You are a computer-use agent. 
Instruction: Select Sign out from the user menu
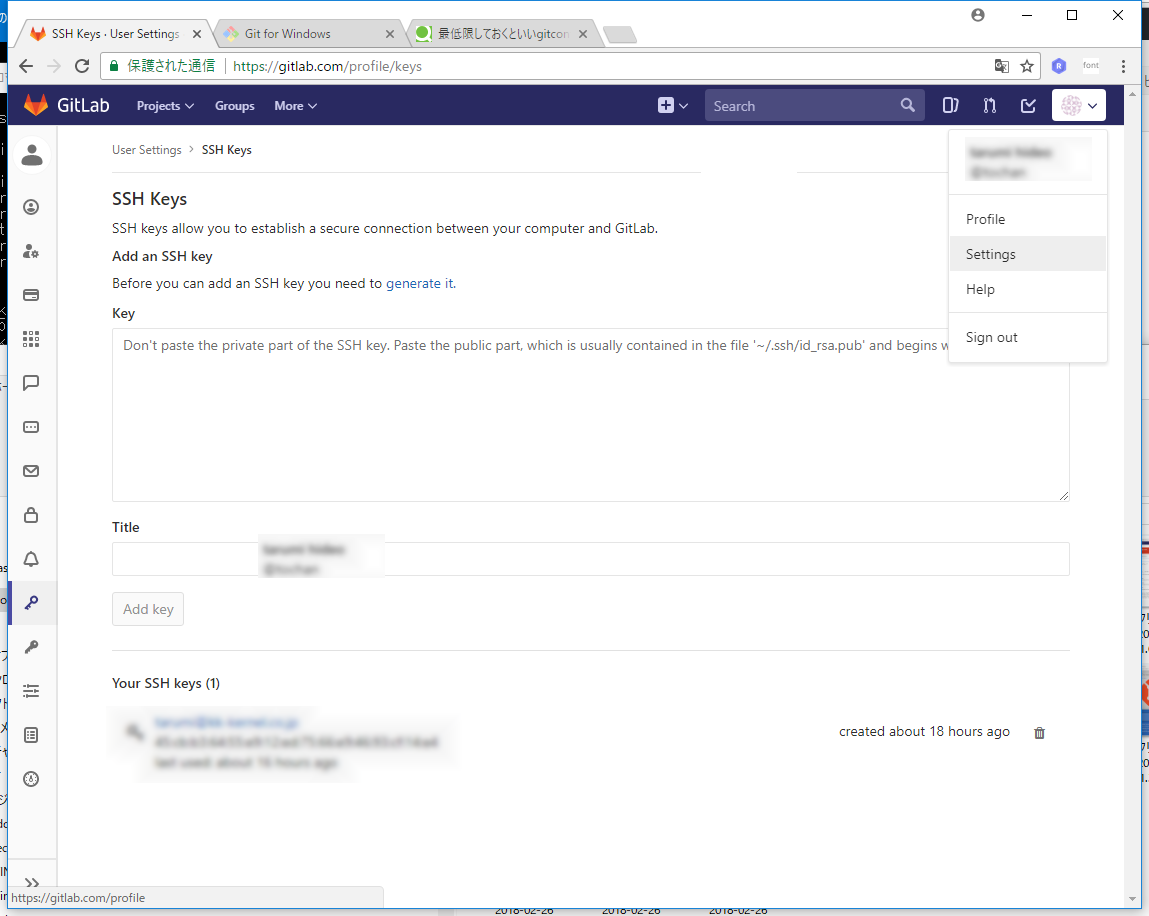[x=991, y=338]
